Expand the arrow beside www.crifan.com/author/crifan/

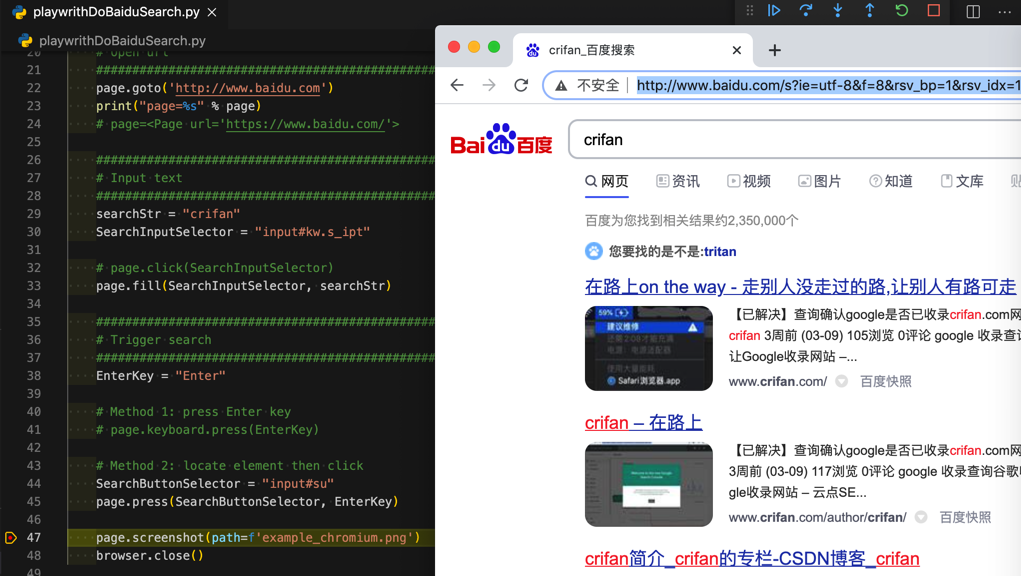coord(921,517)
